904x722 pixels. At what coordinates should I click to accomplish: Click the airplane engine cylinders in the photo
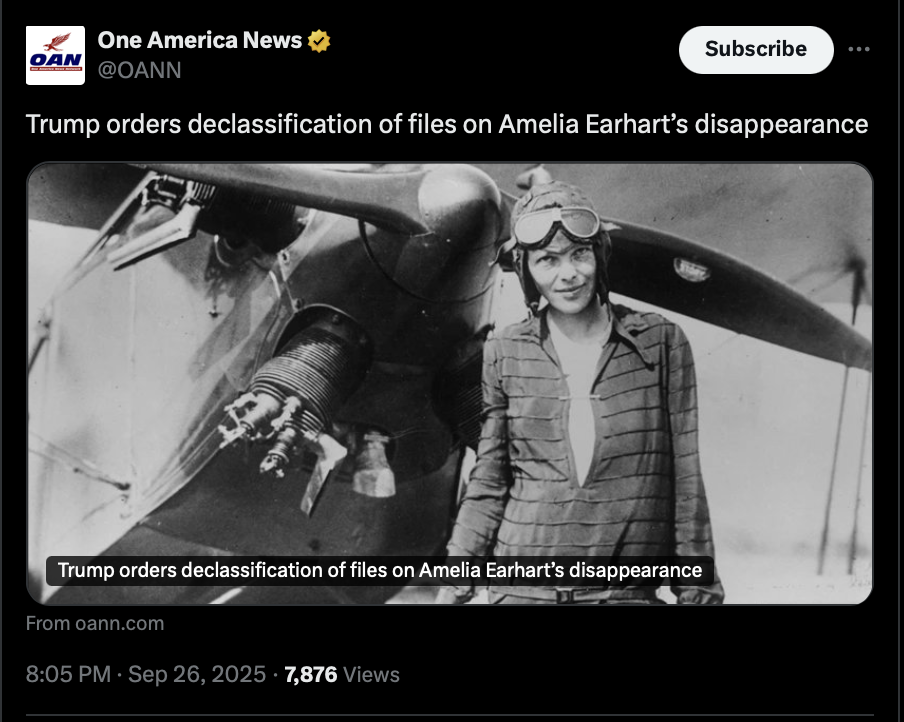click(300, 375)
